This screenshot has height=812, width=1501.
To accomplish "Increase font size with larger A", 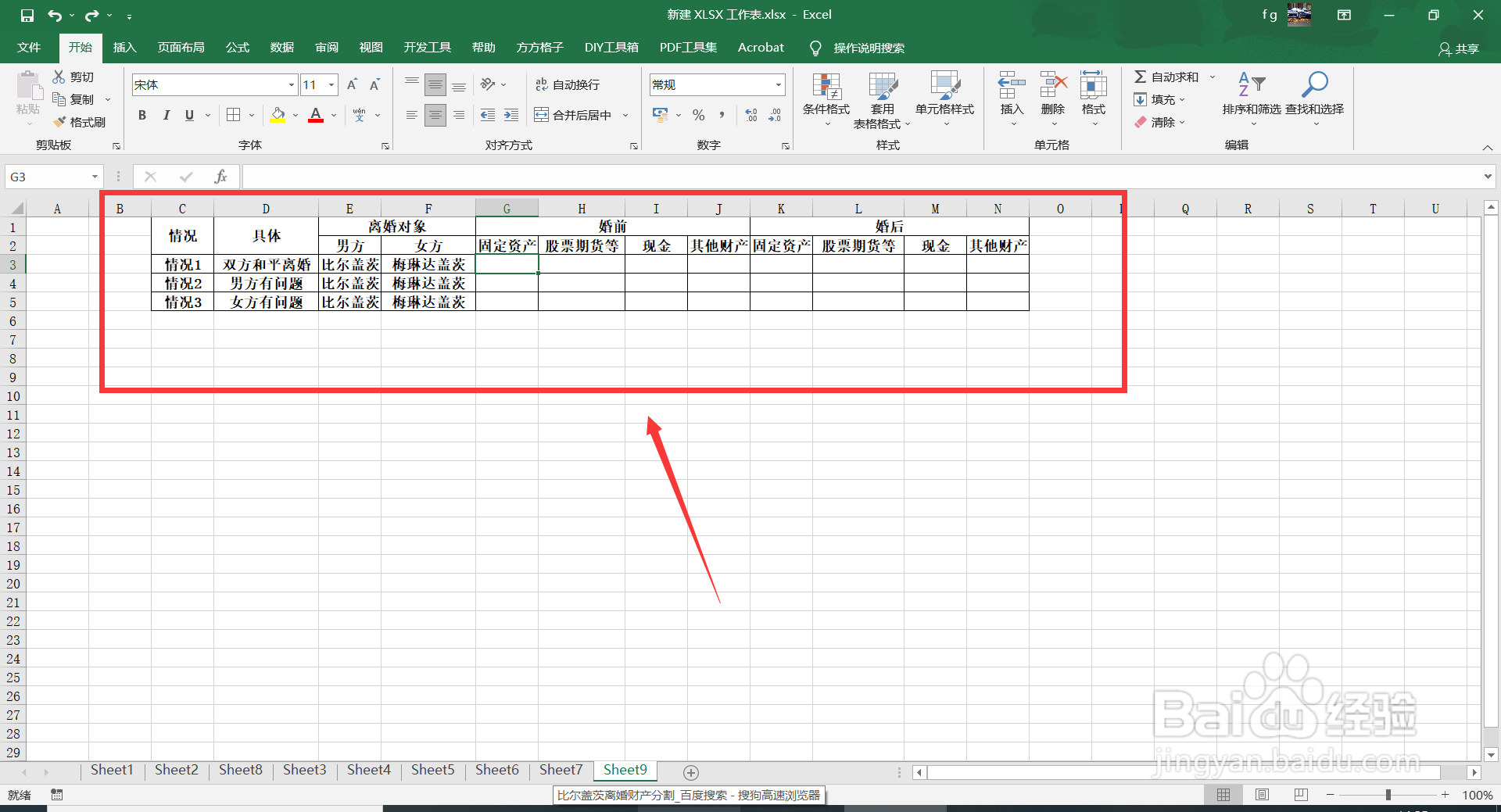I will (352, 84).
